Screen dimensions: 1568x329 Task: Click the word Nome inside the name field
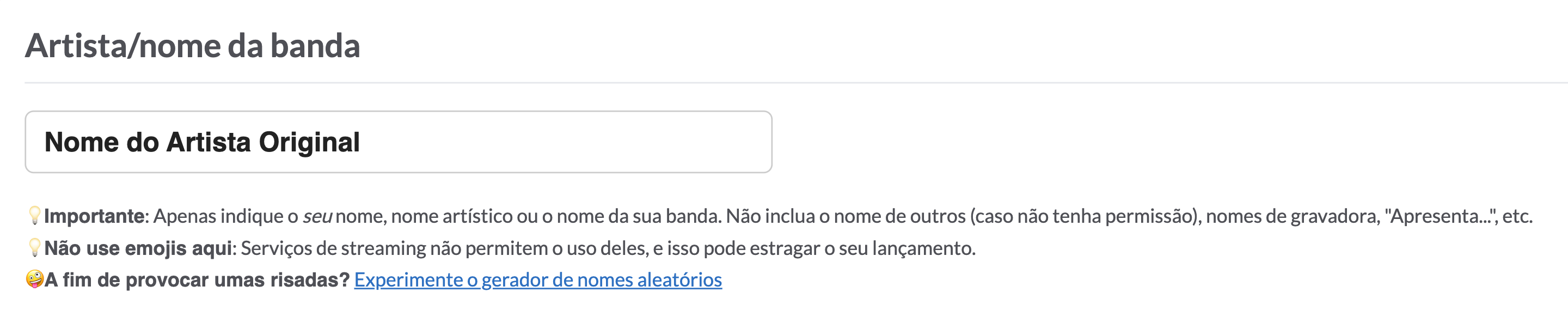[x=82, y=142]
